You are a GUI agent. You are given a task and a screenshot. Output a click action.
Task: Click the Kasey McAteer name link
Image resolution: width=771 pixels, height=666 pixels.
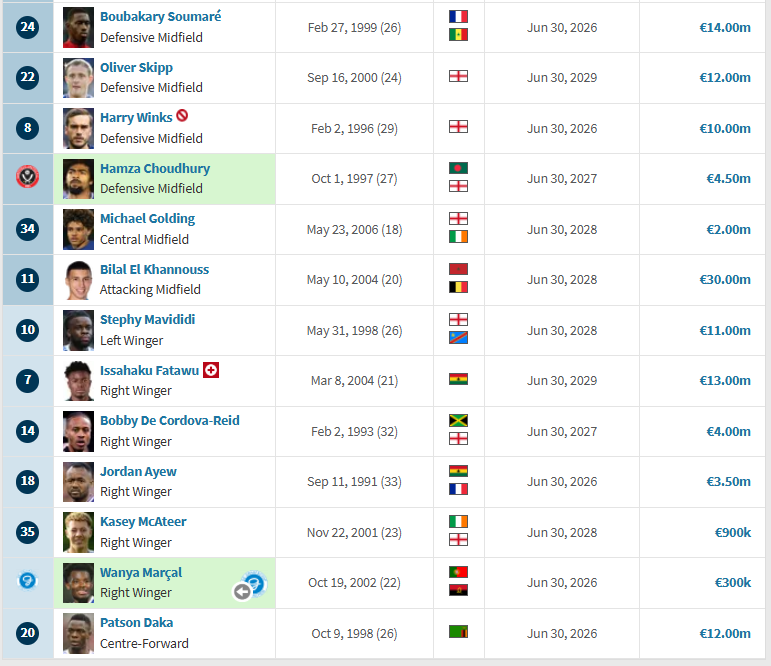(x=143, y=521)
